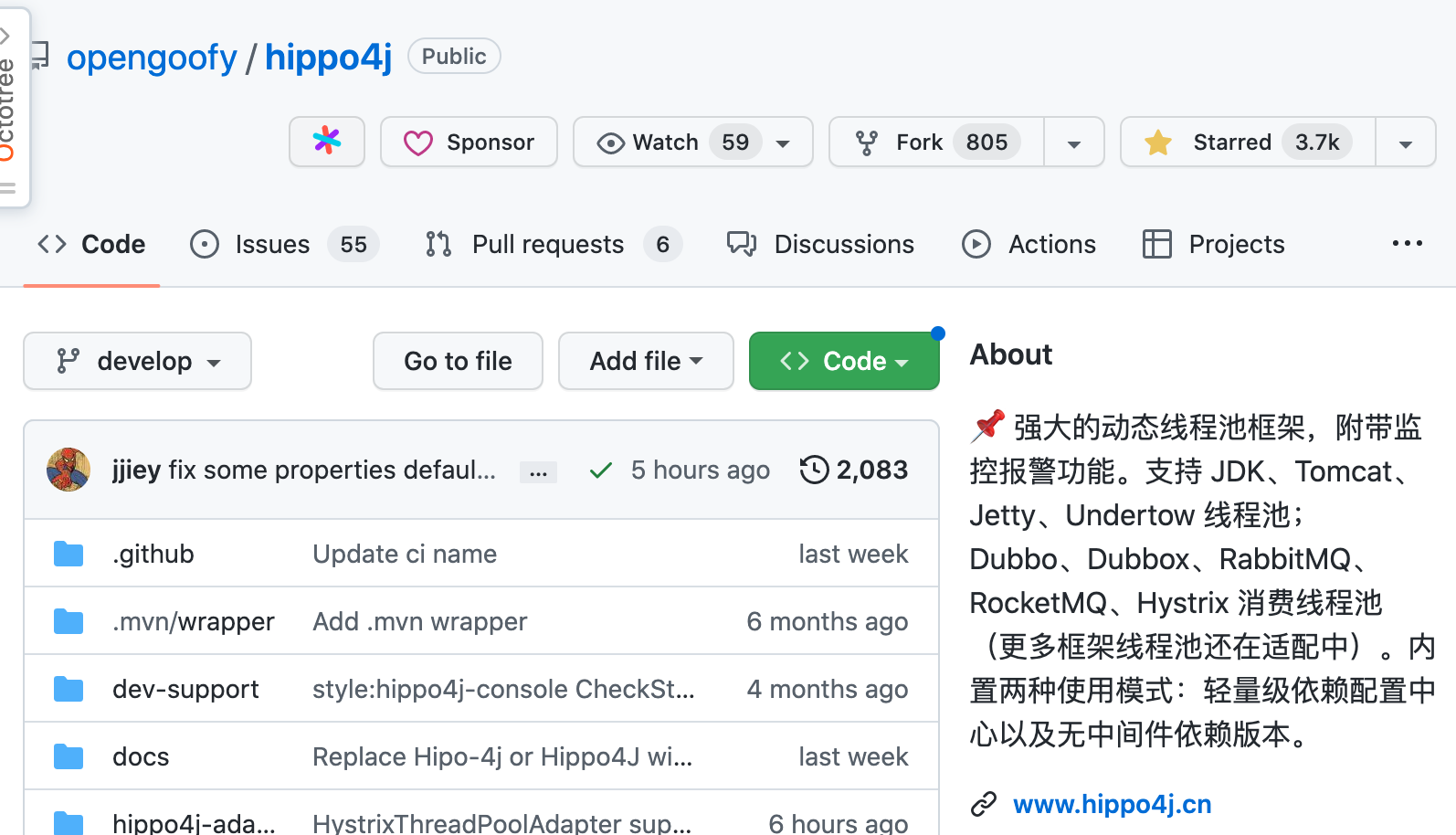Image resolution: width=1456 pixels, height=835 pixels.
Task: Go to the Discussions tab
Action: coord(820,244)
